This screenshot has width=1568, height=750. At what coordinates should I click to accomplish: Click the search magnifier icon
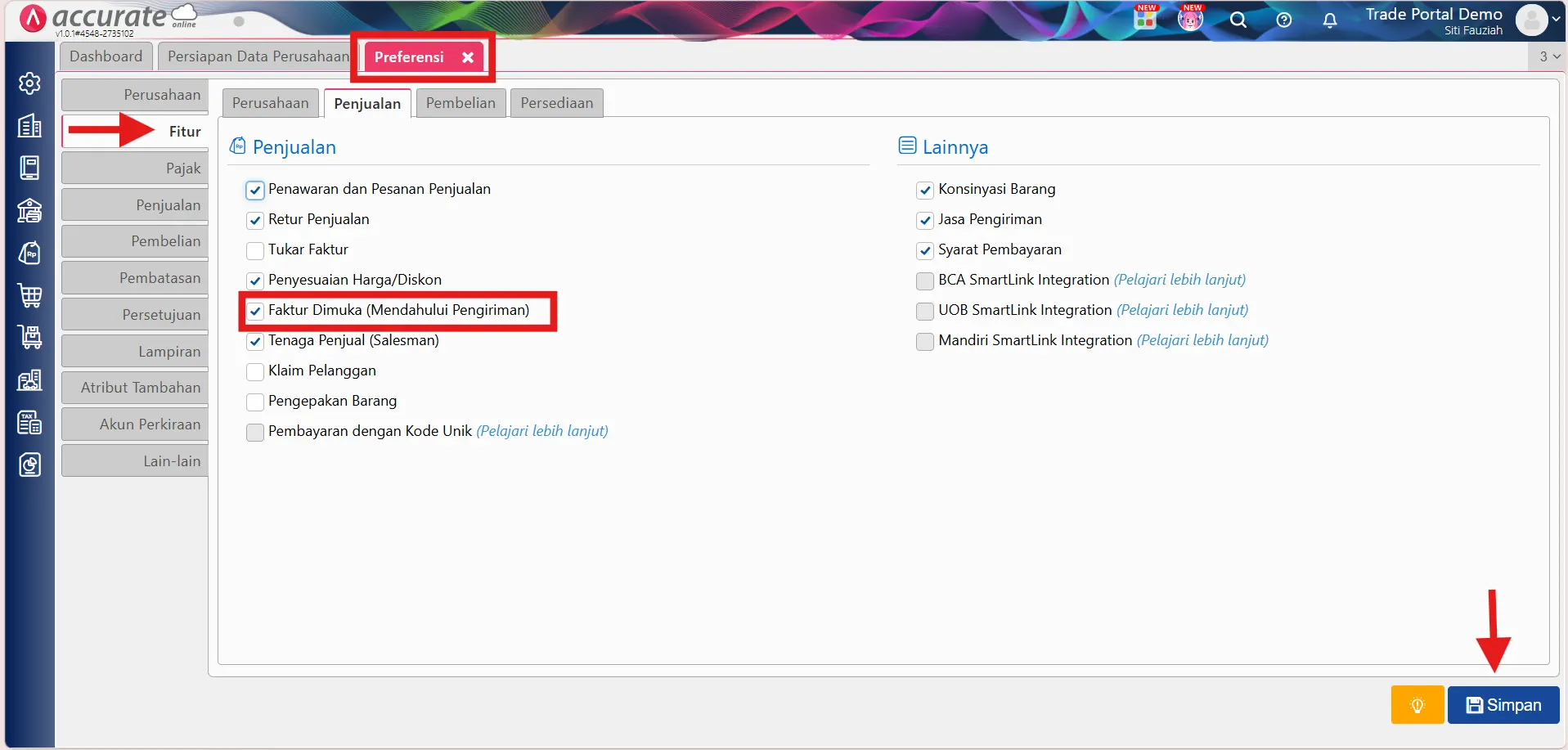[x=1238, y=20]
